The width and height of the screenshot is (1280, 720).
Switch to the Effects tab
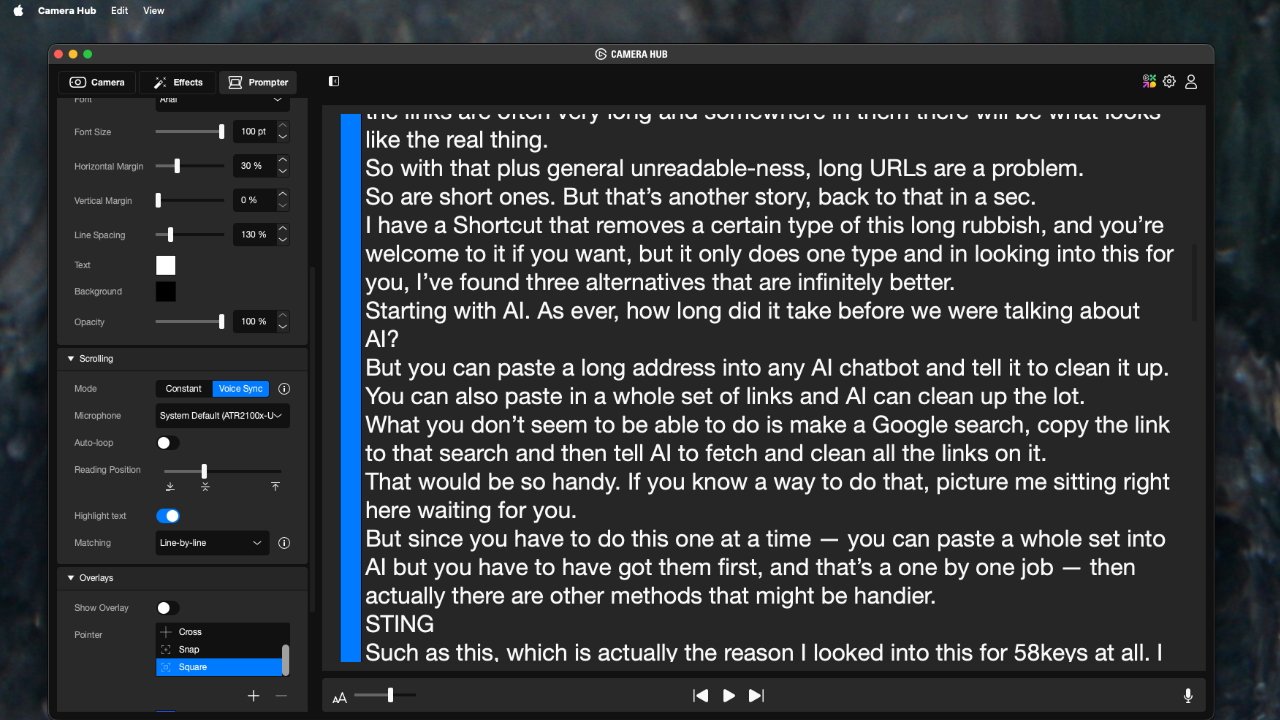(x=178, y=82)
